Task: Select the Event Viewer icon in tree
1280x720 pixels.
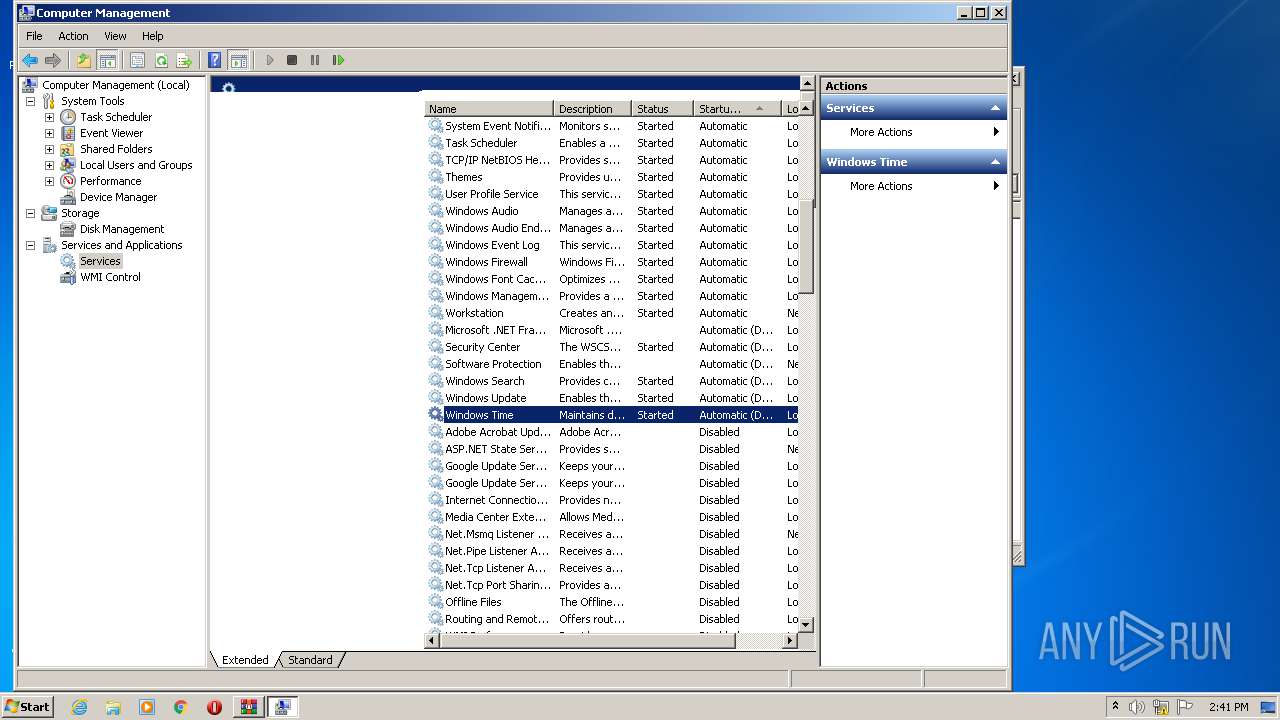Action: coord(68,133)
